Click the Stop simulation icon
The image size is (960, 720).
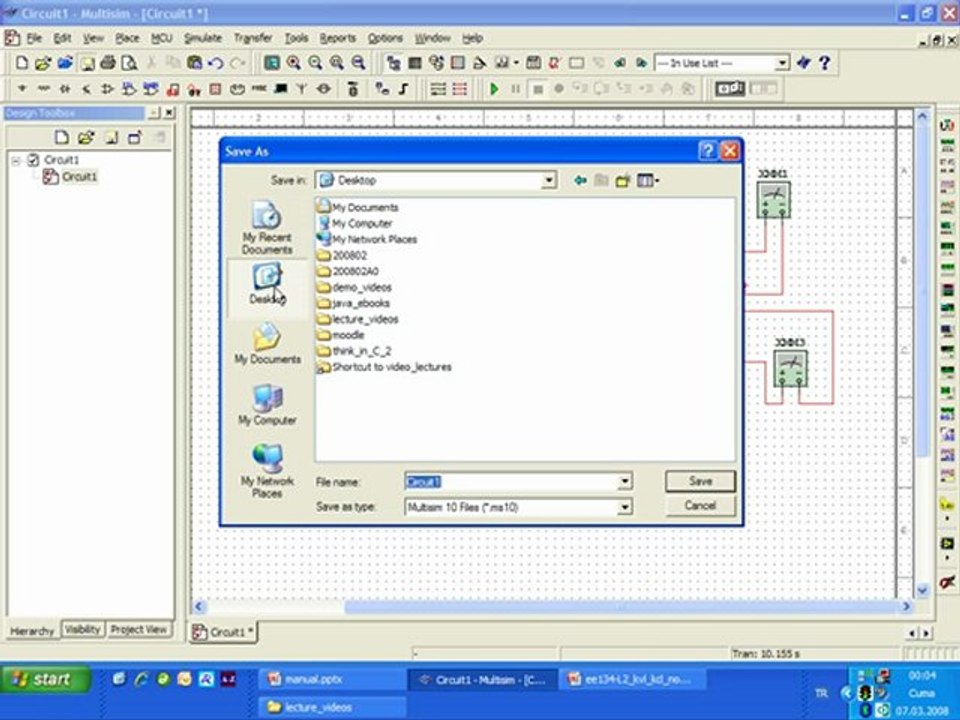point(538,89)
